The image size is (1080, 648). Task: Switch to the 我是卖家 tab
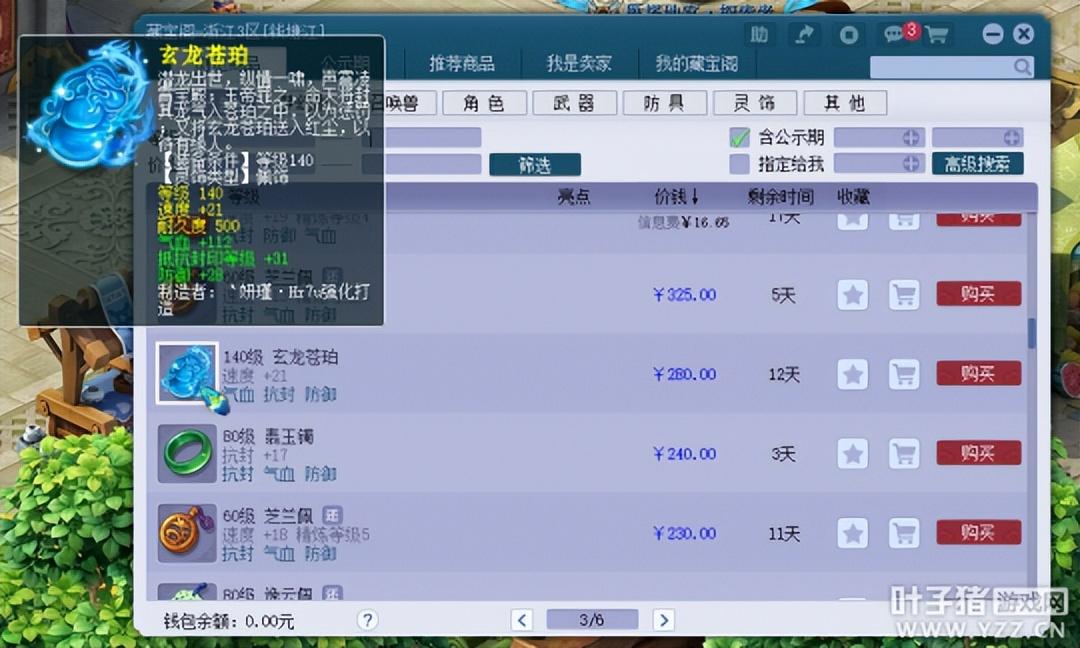579,64
